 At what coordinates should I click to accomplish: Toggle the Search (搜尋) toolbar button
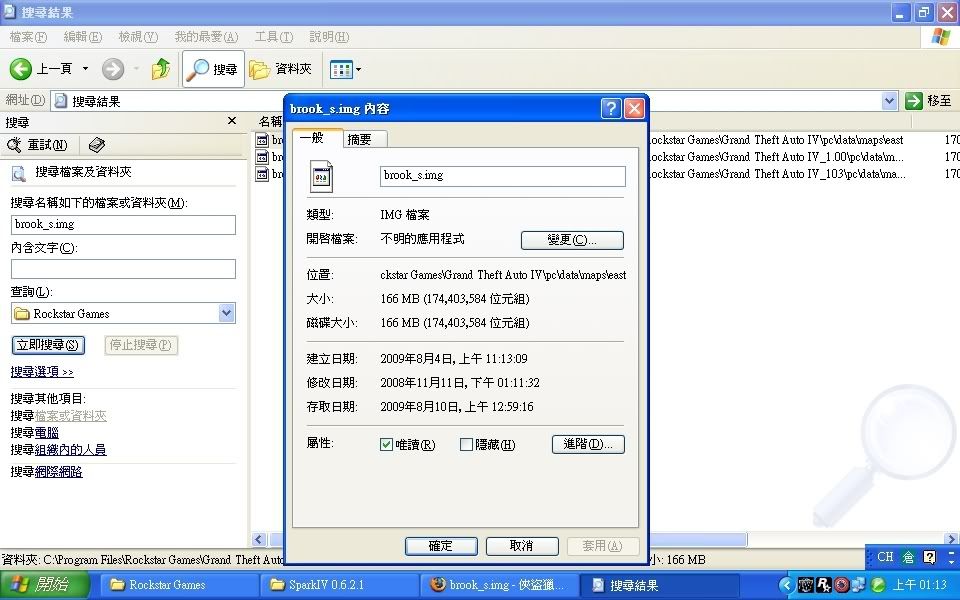[x=213, y=69]
